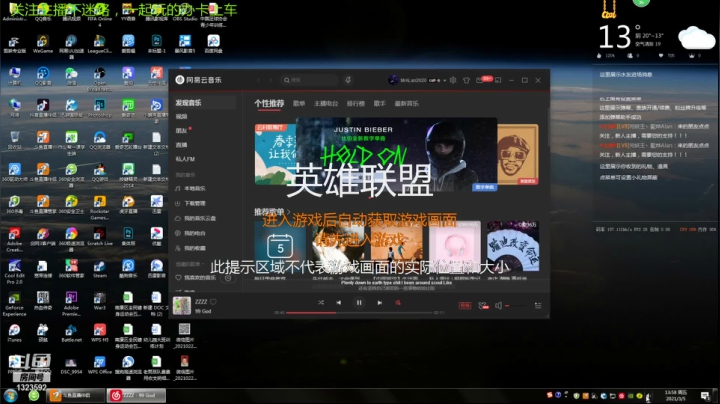Navigate forward with the right arrow

pos(270,80)
